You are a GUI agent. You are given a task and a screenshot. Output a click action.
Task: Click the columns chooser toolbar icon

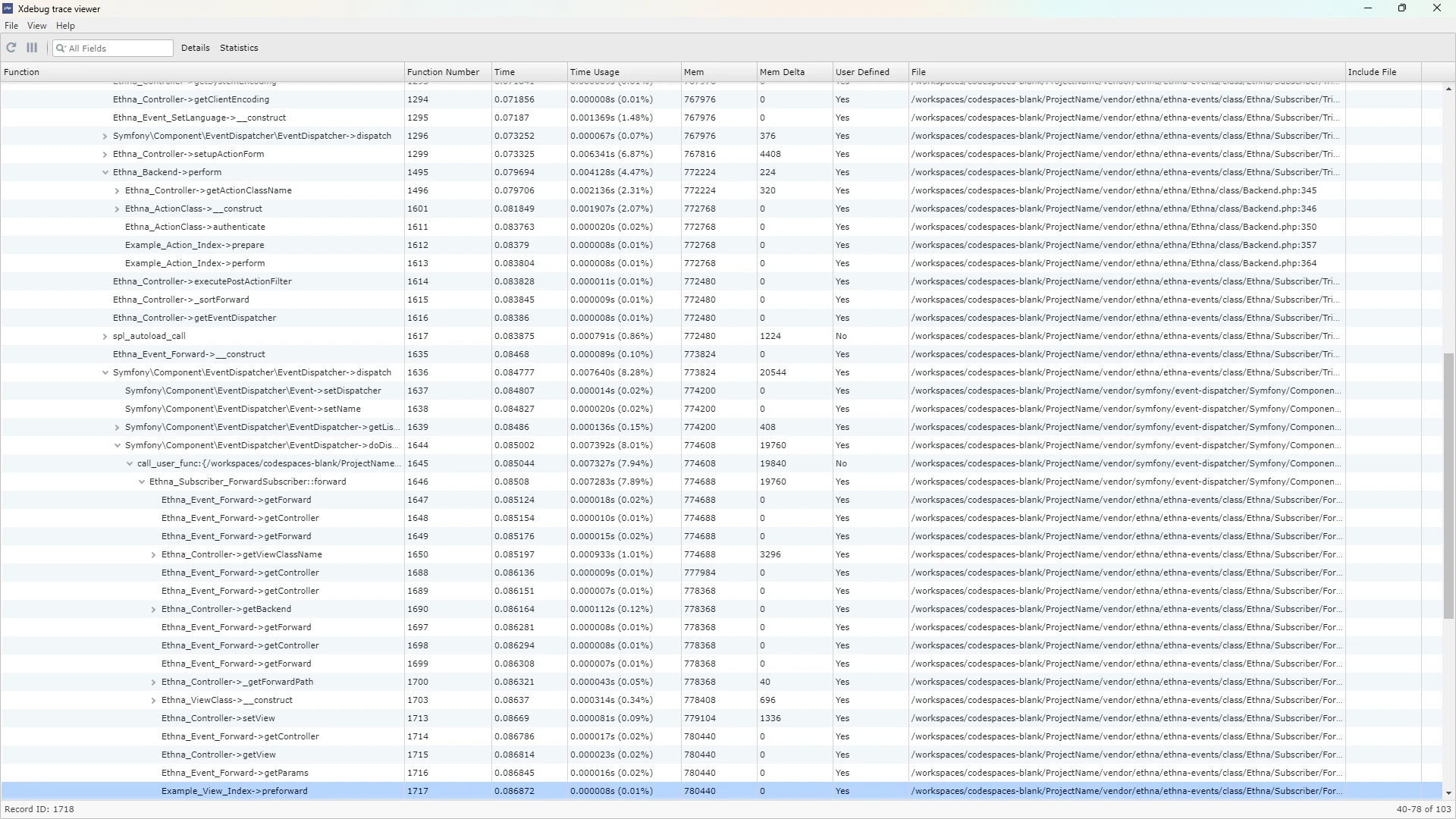pyautogui.click(x=32, y=48)
